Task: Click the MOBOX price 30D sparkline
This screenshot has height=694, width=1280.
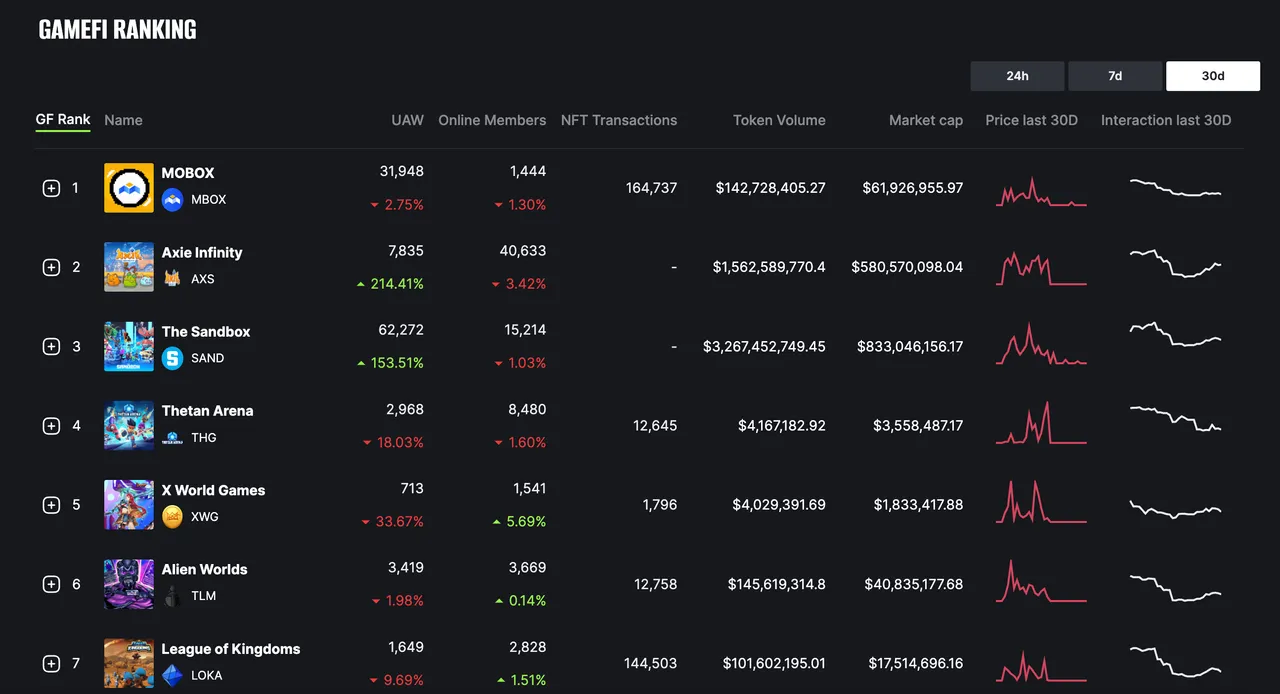Action: (1041, 192)
